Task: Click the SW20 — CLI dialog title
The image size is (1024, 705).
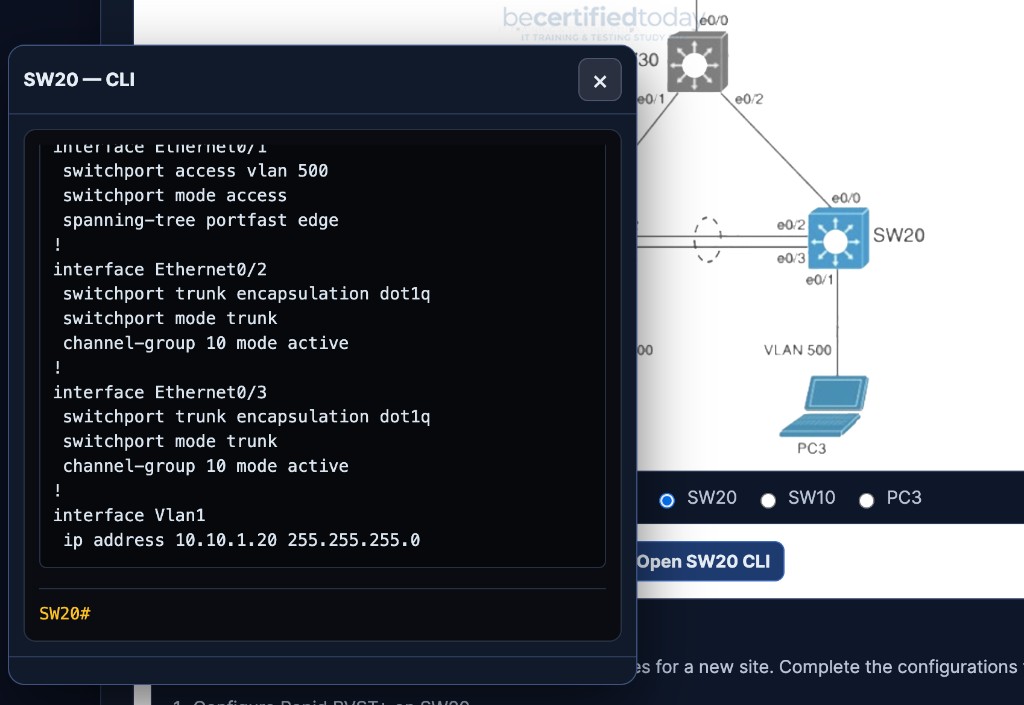Action: 79,78
